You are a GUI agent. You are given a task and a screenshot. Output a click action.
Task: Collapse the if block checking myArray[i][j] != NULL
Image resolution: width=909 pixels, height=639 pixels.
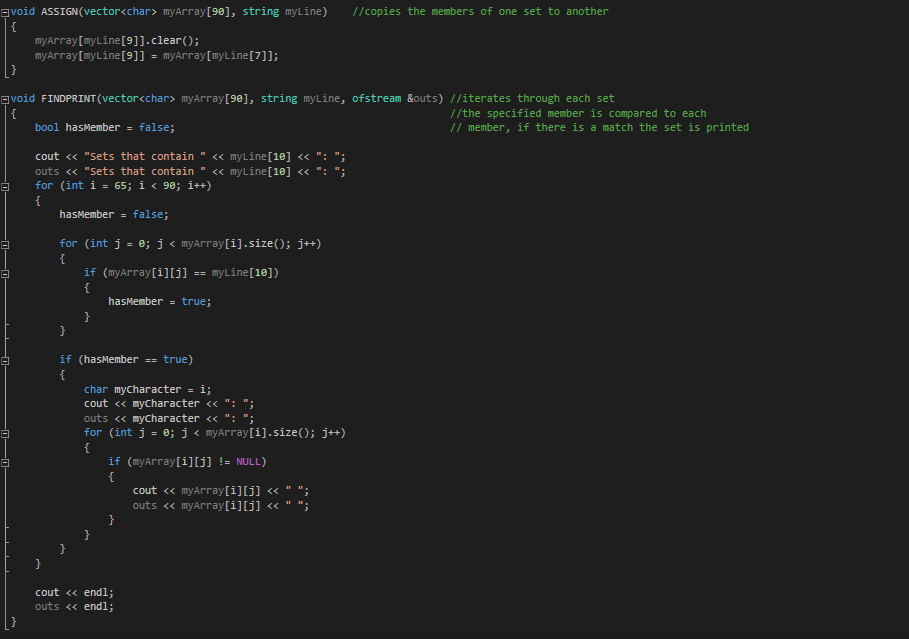4,461
